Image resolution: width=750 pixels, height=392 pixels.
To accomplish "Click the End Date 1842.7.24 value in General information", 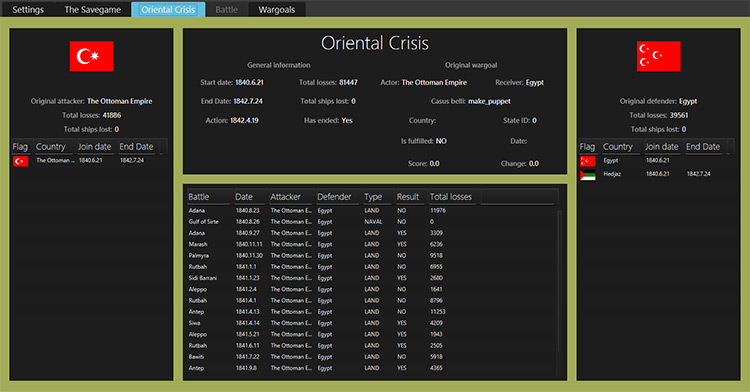I will (248, 101).
